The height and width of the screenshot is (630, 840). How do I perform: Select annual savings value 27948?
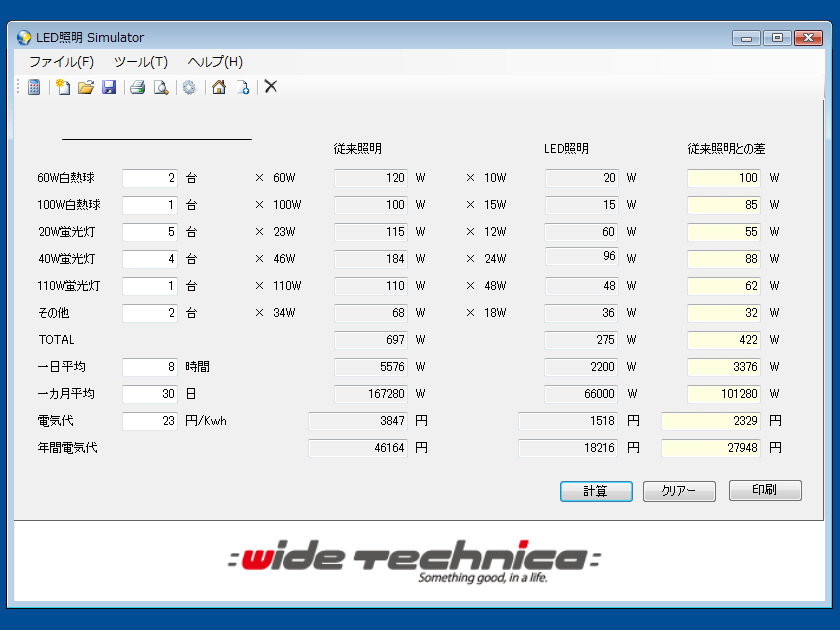[x=711, y=448]
